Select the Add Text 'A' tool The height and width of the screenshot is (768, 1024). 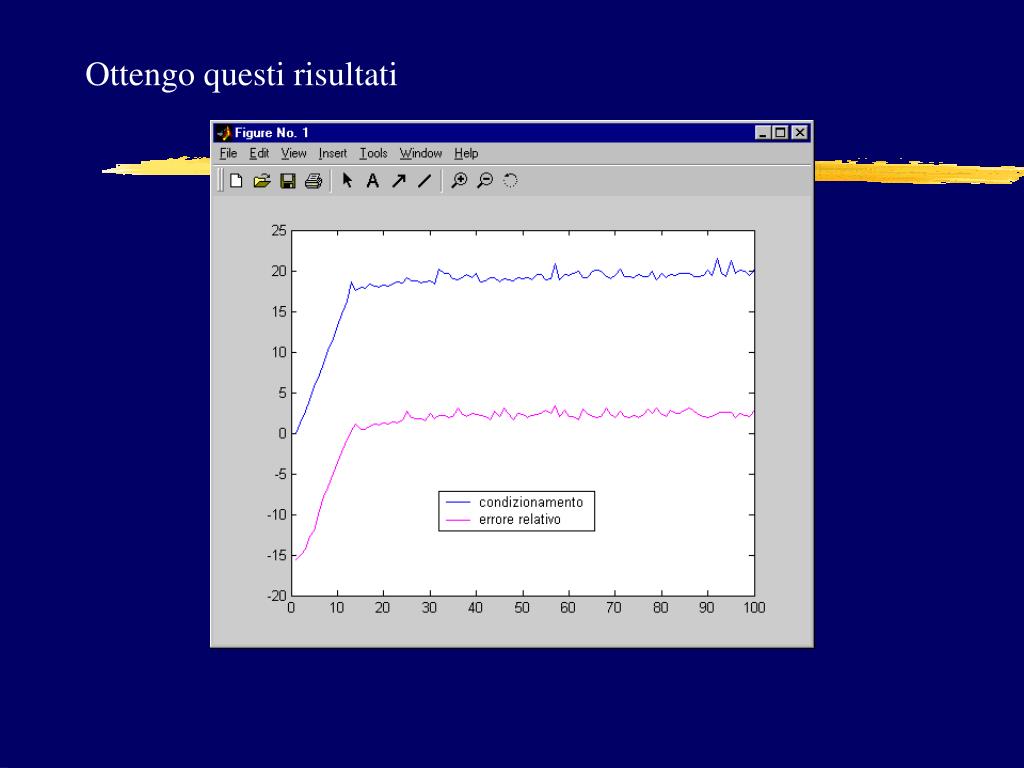(372, 181)
